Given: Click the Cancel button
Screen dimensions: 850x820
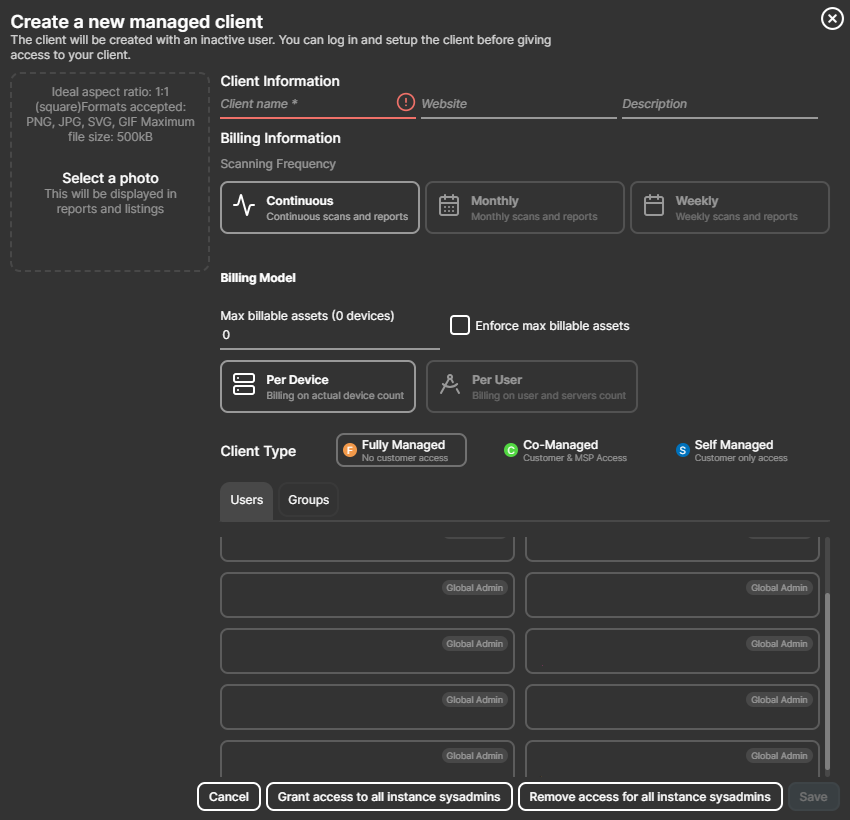Looking at the screenshot, I should (229, 796).
